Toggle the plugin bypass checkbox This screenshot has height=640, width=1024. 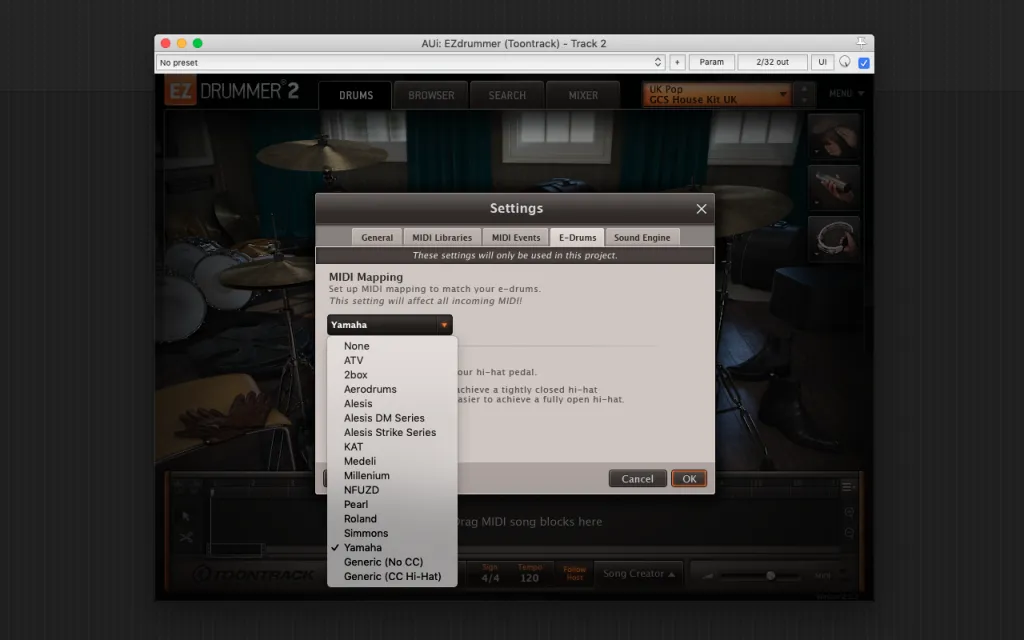point(863,63)
